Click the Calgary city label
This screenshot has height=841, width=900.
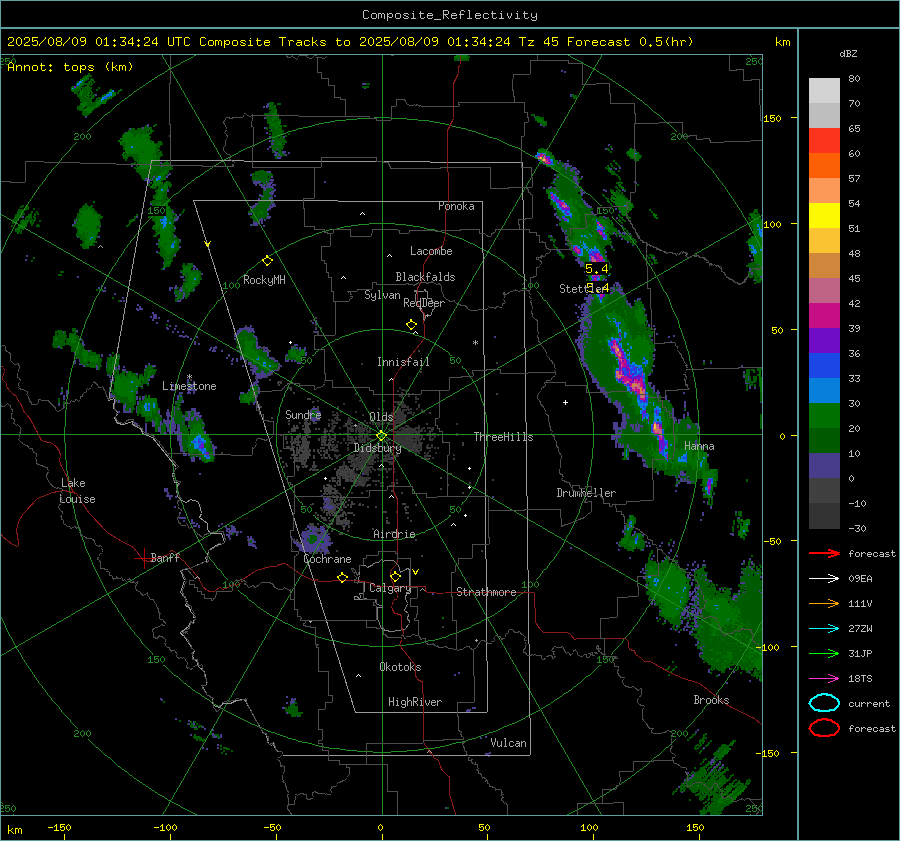390,588
